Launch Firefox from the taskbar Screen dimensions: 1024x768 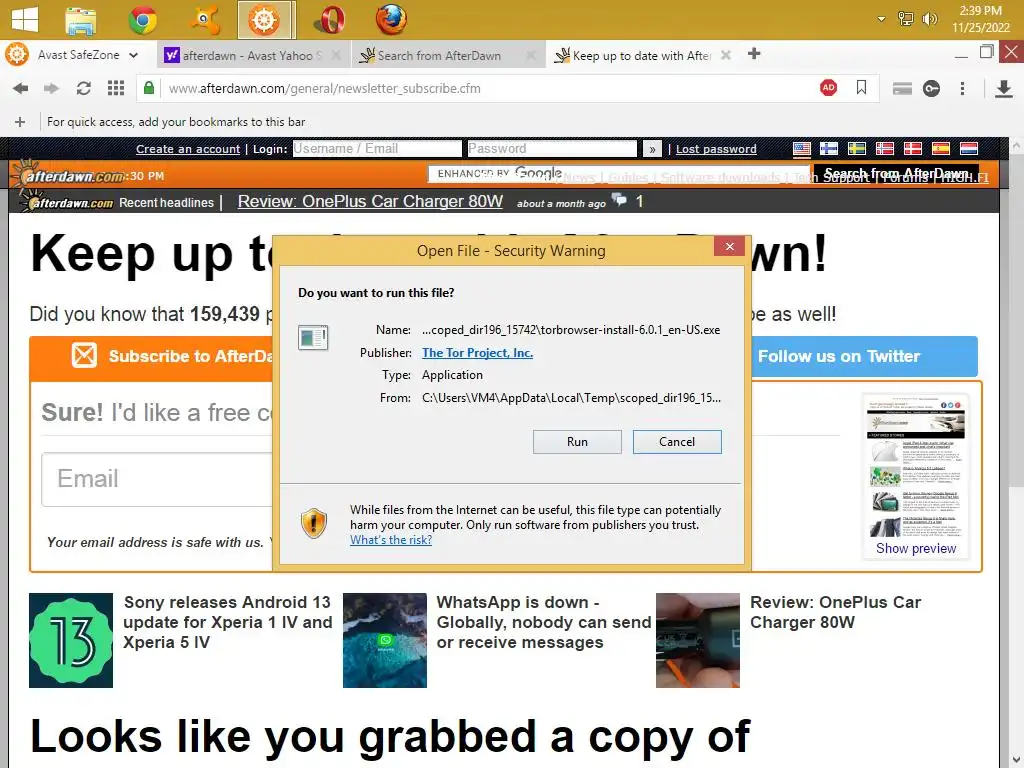[391, 20]
